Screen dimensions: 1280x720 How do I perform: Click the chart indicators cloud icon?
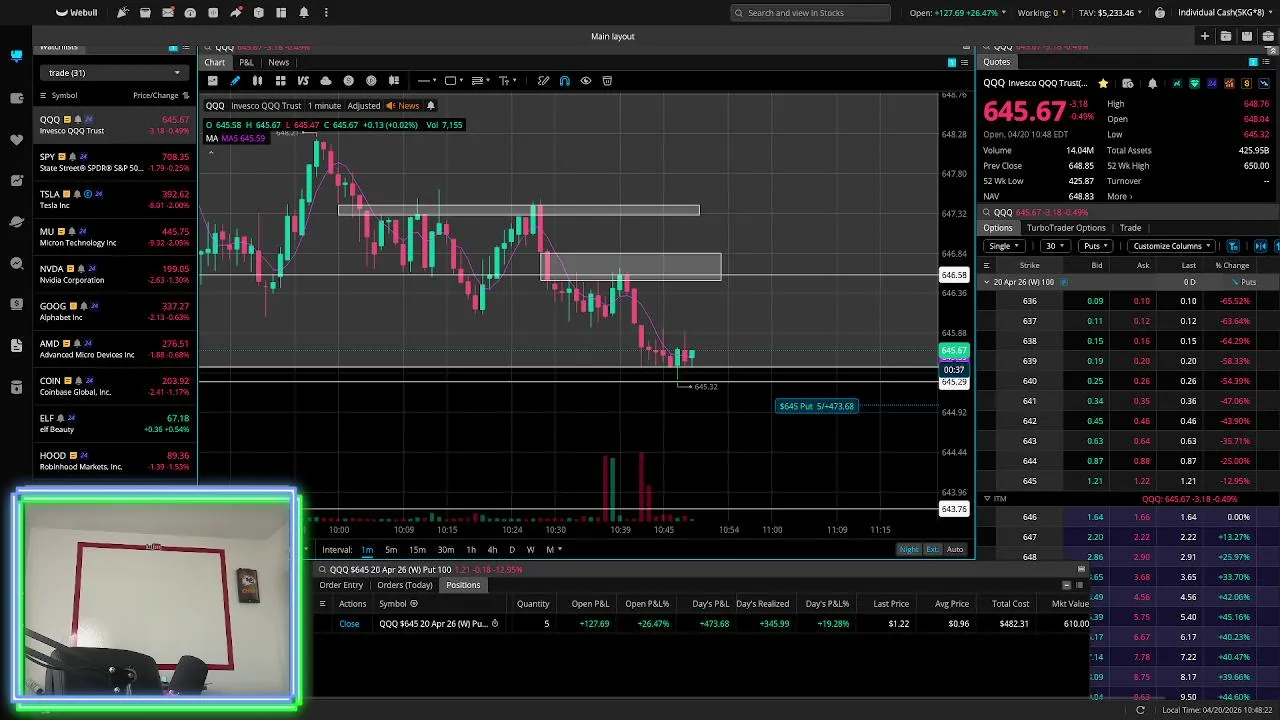tap(326, 81)
